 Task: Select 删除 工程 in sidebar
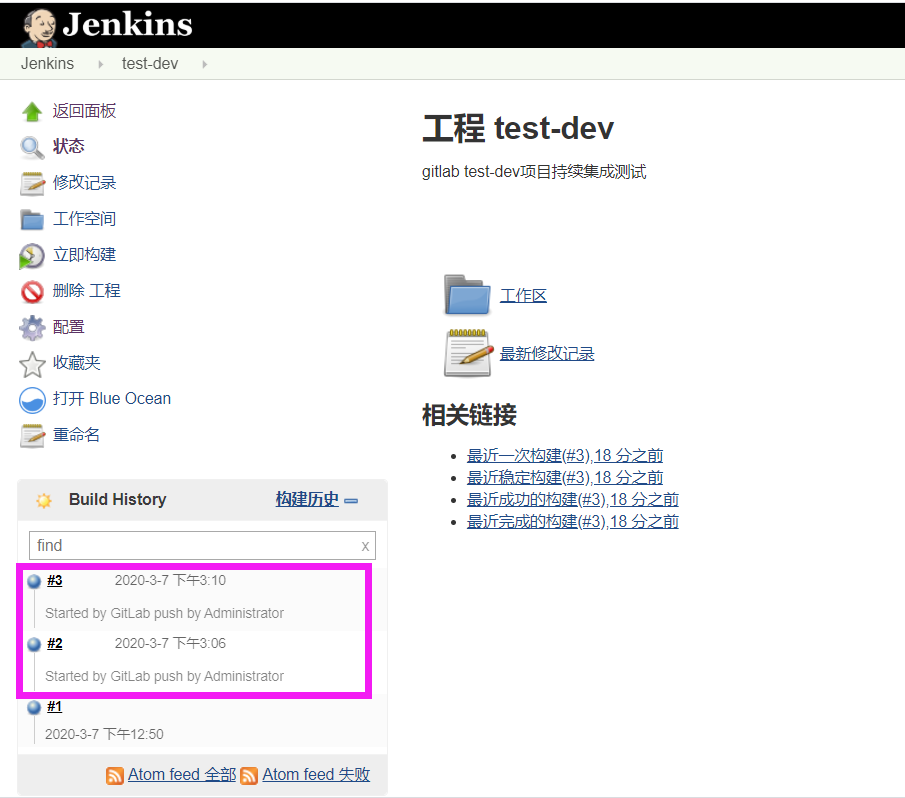[87, 290]
